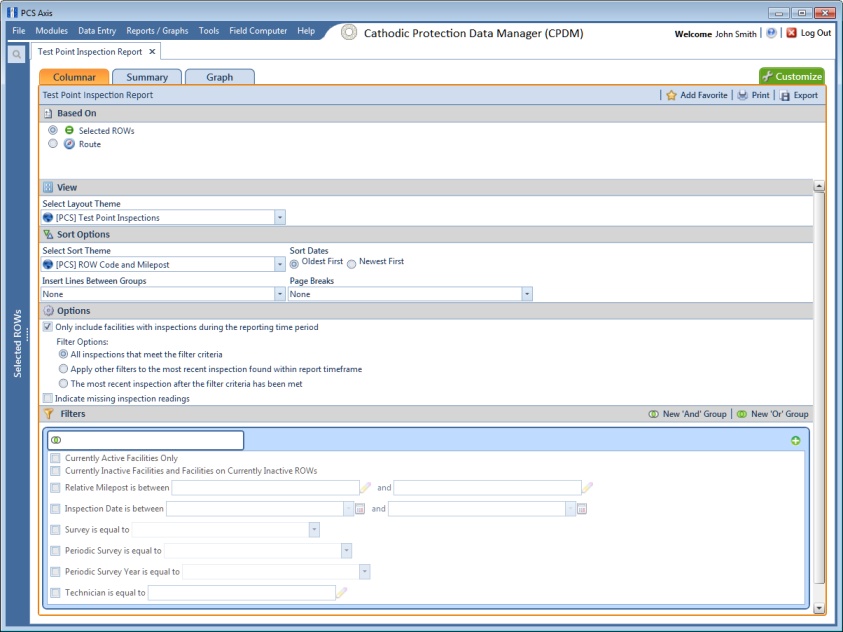Open the Periodic Survey Year dropdown

365,571
